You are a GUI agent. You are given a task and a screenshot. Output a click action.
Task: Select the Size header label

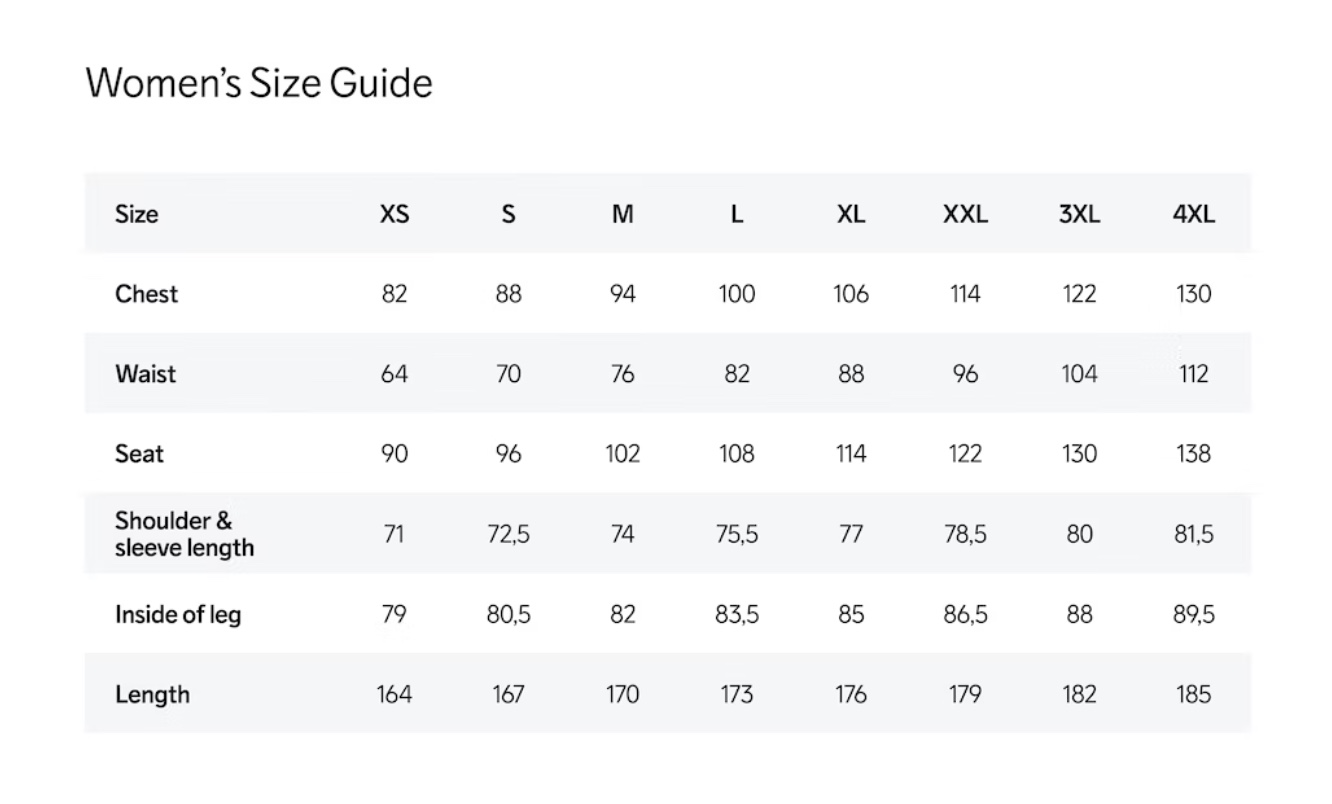tap(136, 214)
